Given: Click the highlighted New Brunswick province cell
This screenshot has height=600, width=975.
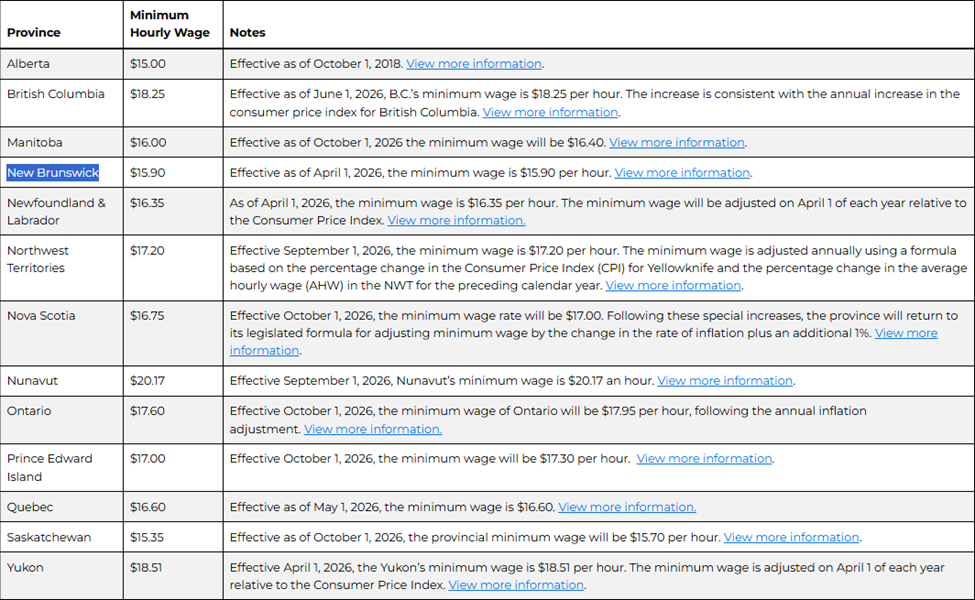Looking at the screenshot, I should [x=53, y=173].
